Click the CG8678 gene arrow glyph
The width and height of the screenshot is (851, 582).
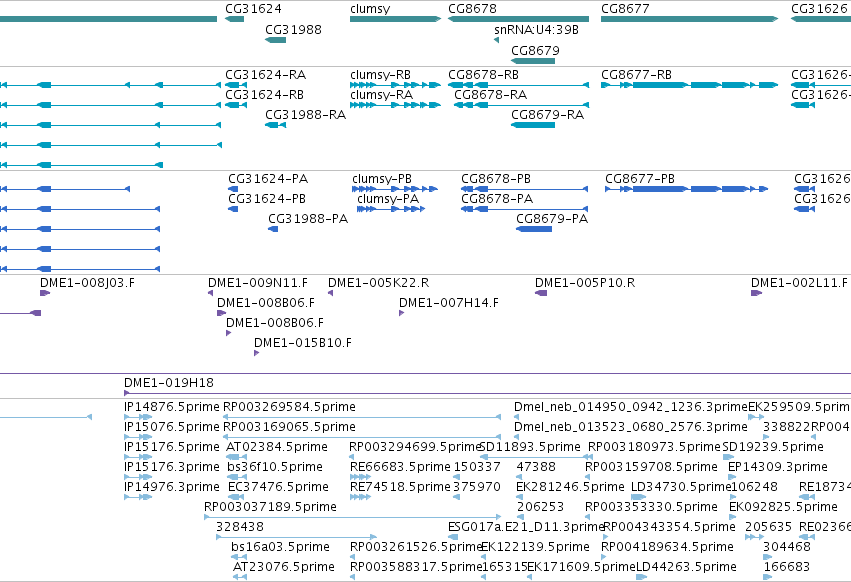[518, 19]
